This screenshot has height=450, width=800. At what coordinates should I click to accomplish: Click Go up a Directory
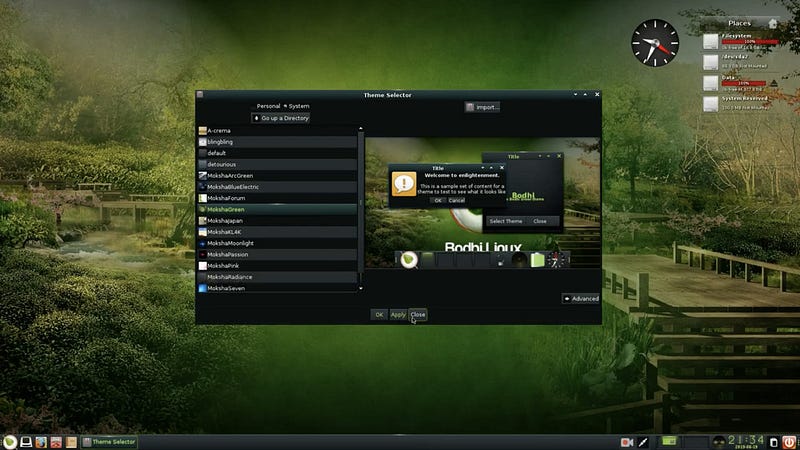pos(281,118)
